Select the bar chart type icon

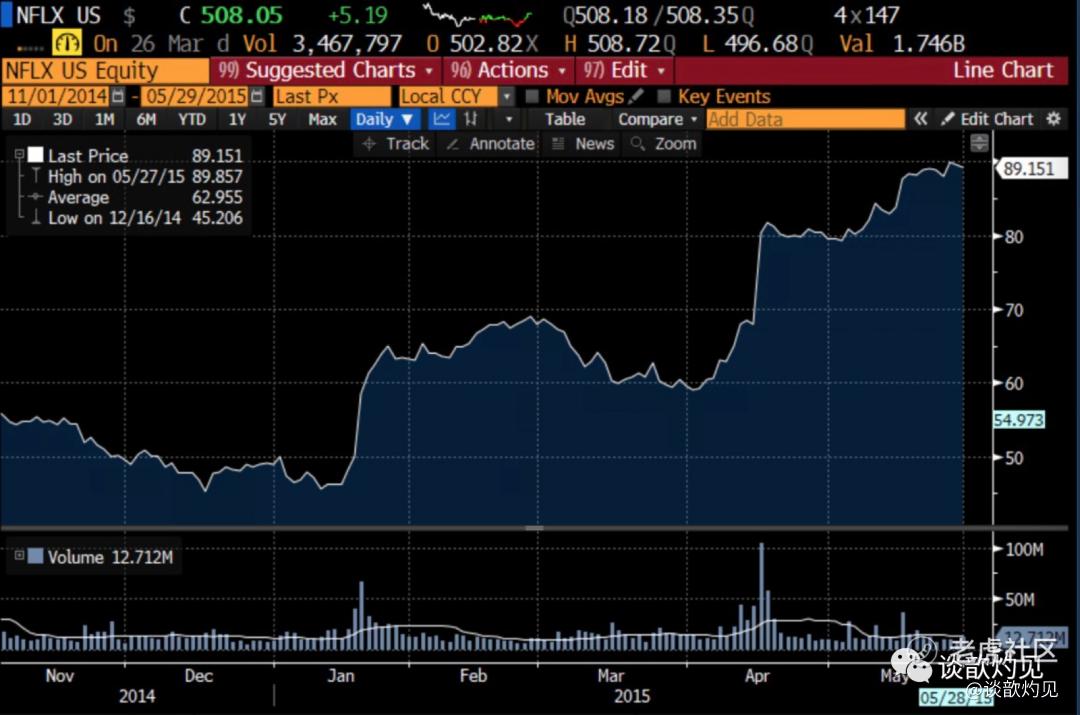coord(471,118)
